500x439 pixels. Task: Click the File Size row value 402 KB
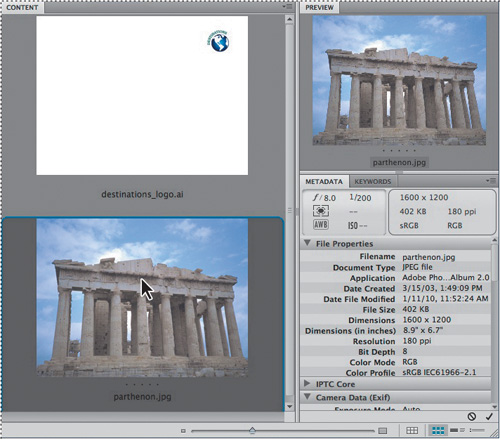[416, 309]
